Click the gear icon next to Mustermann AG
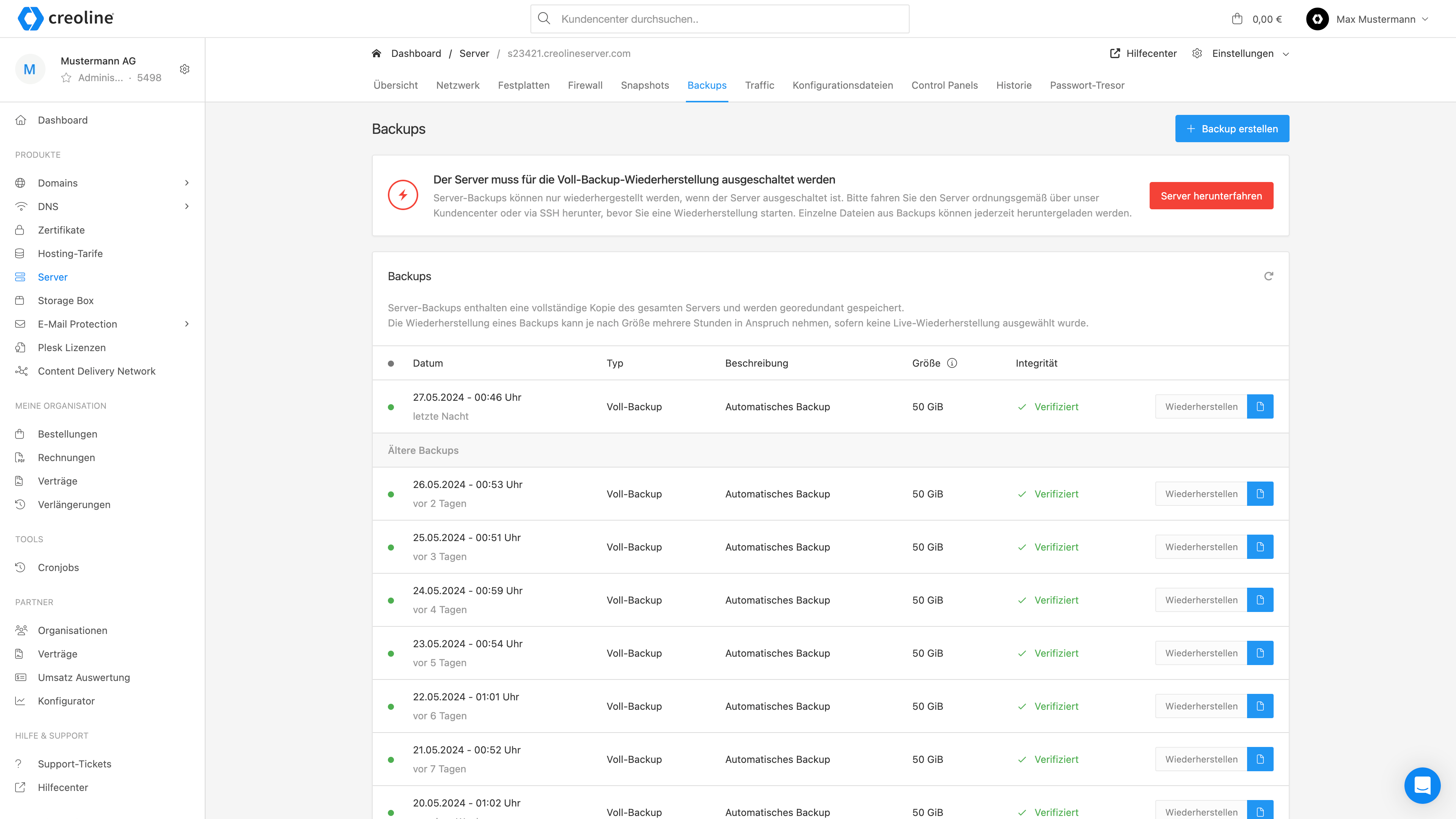The height and width of the screenshot is (819, 1456). 184,69
